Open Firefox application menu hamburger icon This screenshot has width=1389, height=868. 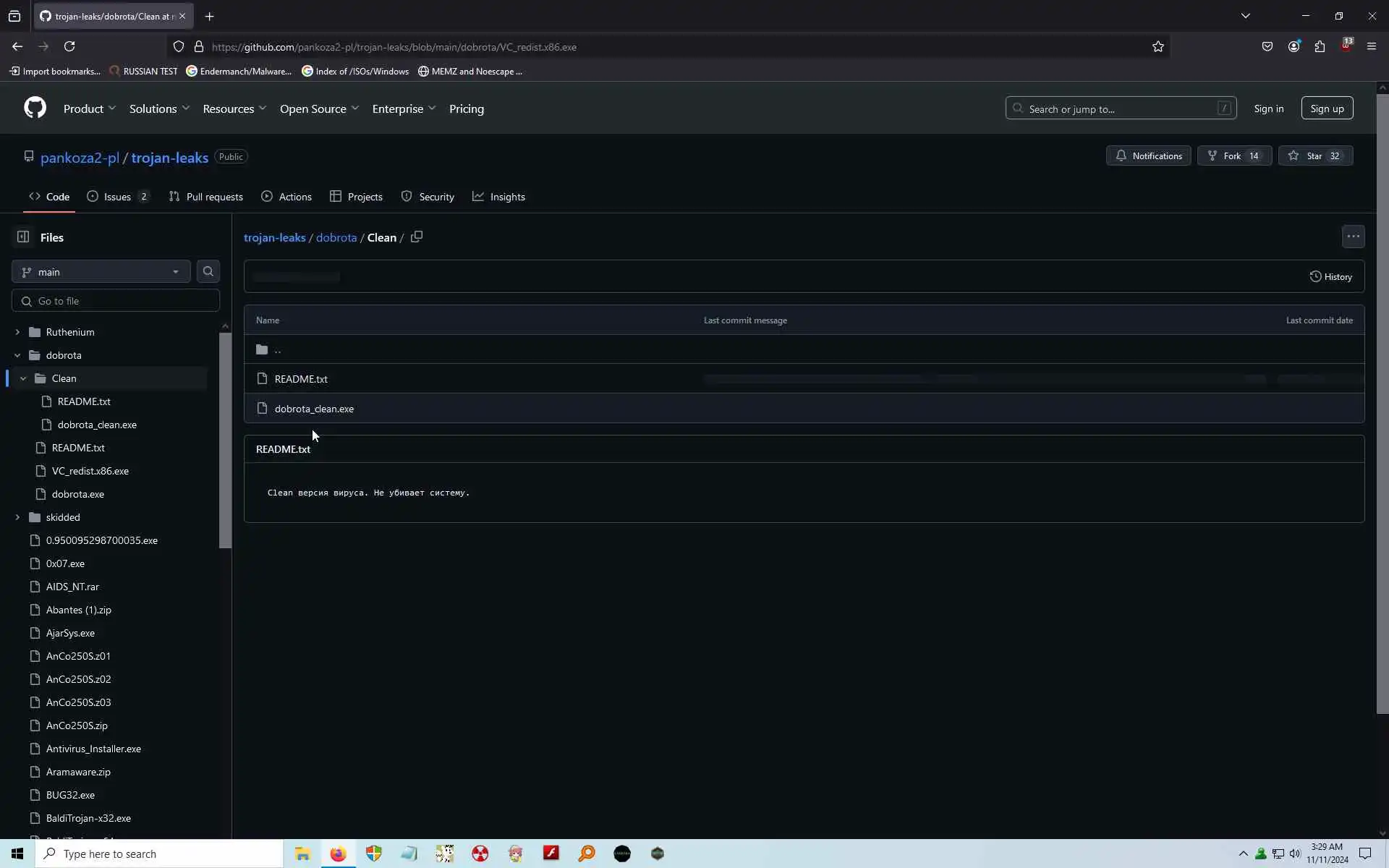(x=1371, y=47)
